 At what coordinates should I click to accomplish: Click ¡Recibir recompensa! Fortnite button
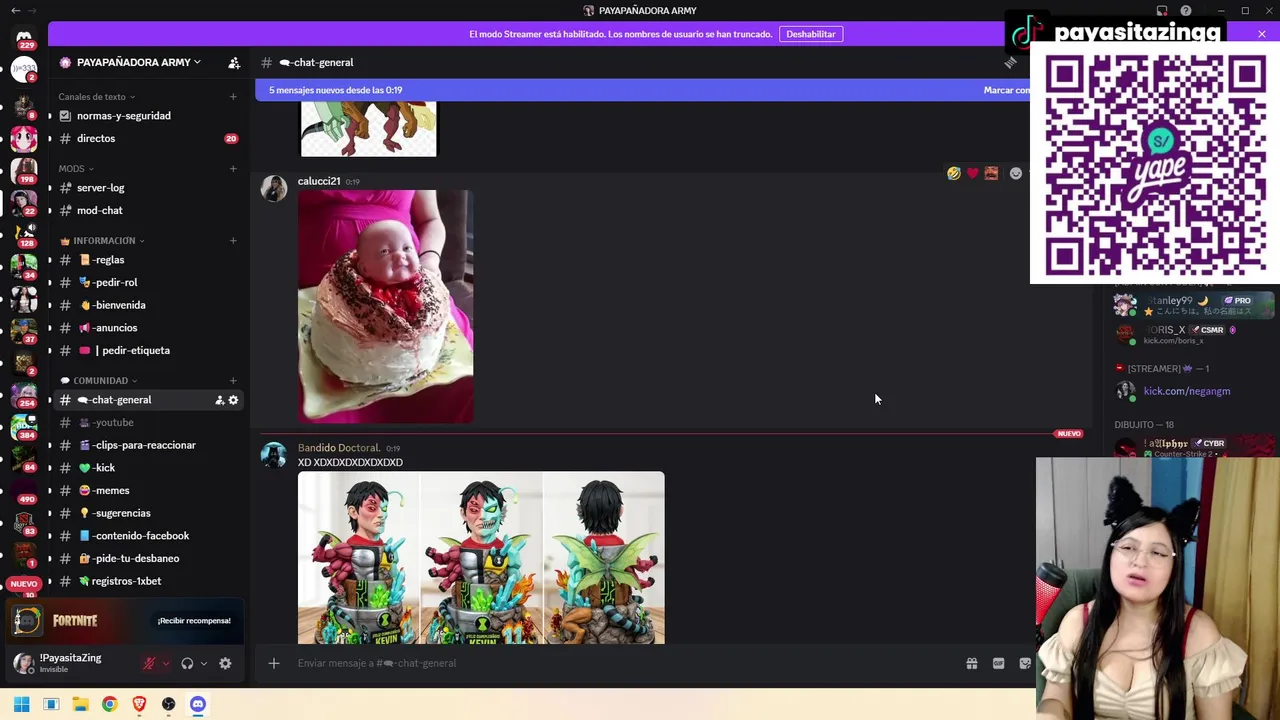pos(194,621)
